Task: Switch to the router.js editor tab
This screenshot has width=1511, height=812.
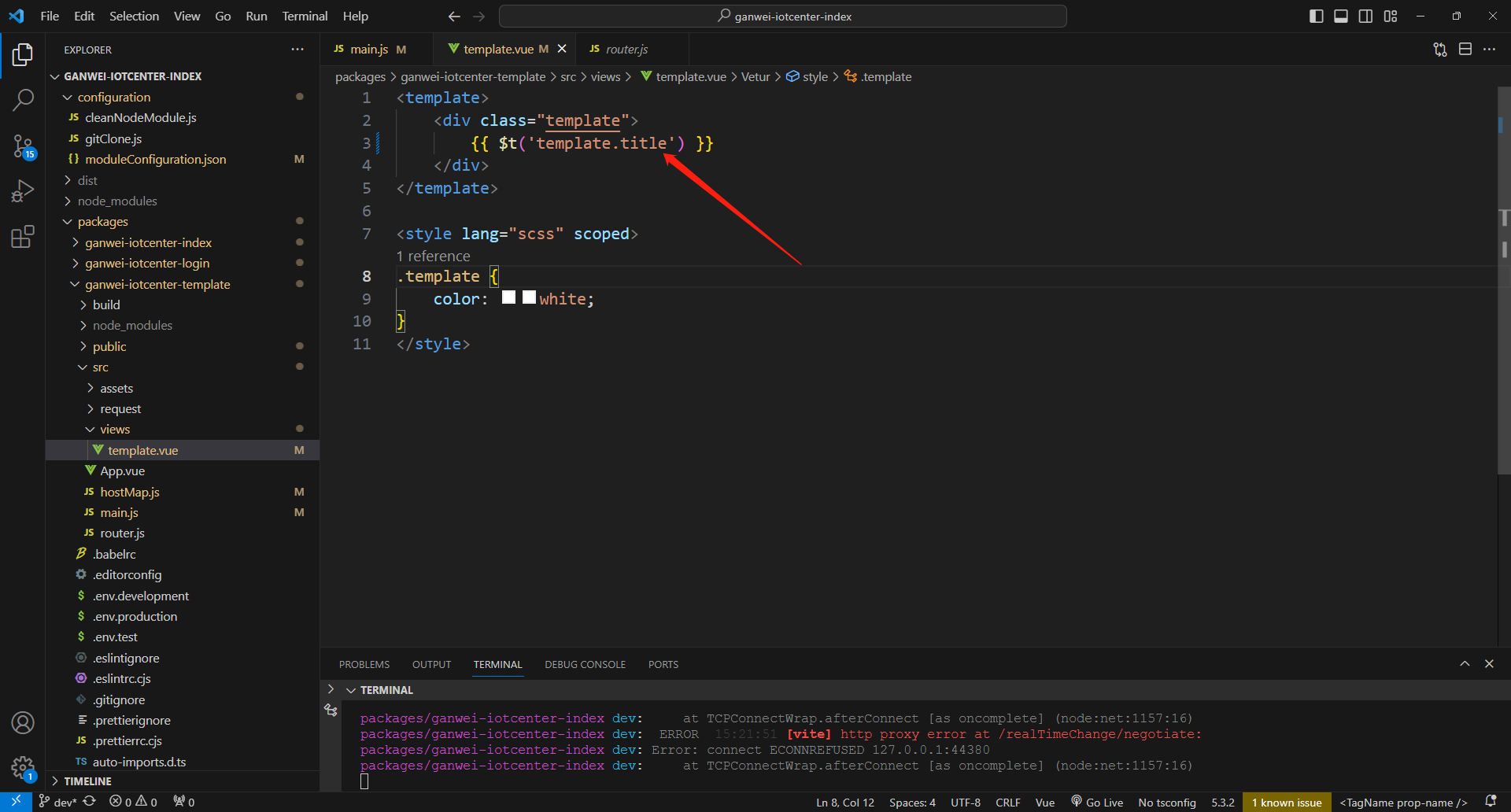Action: (x=626, y=50)
